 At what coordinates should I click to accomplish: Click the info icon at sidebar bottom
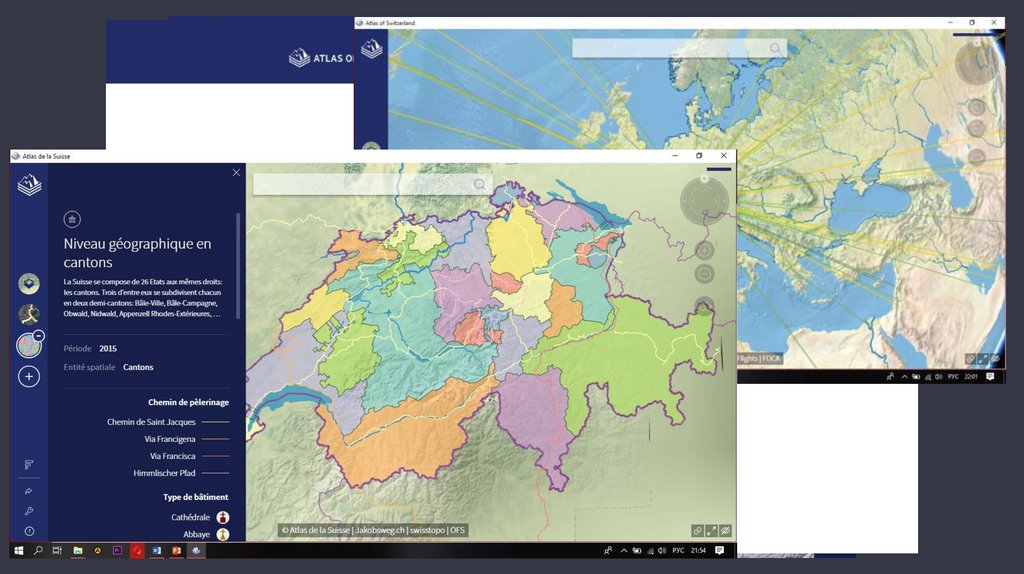point(29,531)
